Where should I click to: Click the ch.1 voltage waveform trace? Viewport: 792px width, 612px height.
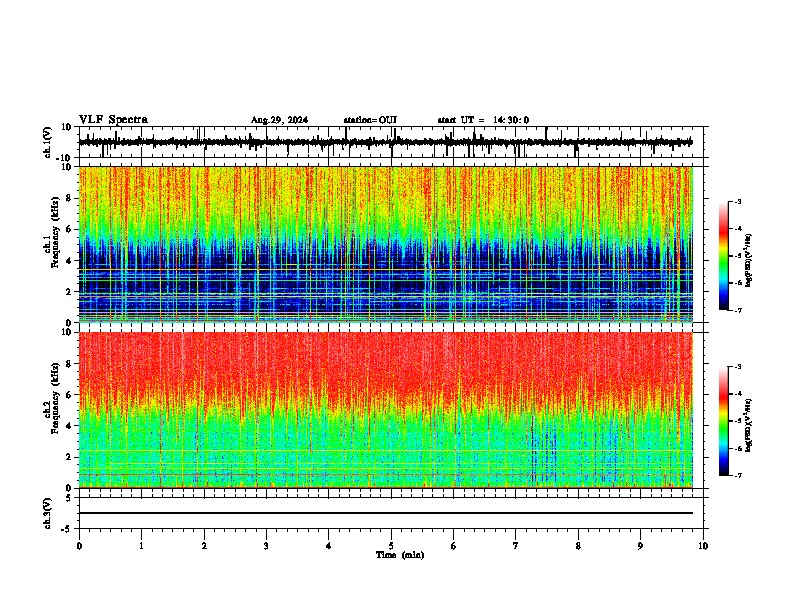(x=386, y=142)
